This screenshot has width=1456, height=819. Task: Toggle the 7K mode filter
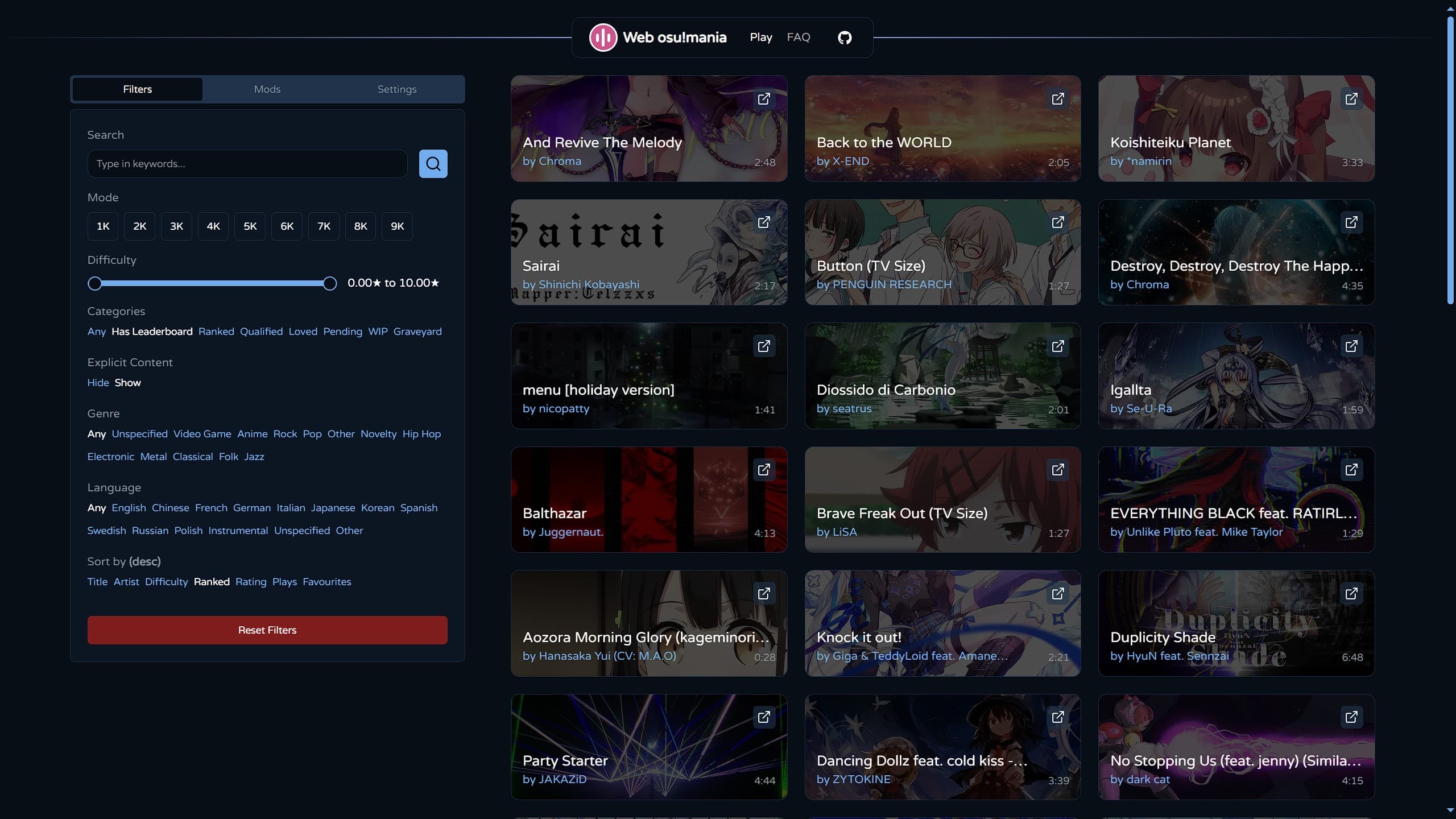click(x=324, y=226)
